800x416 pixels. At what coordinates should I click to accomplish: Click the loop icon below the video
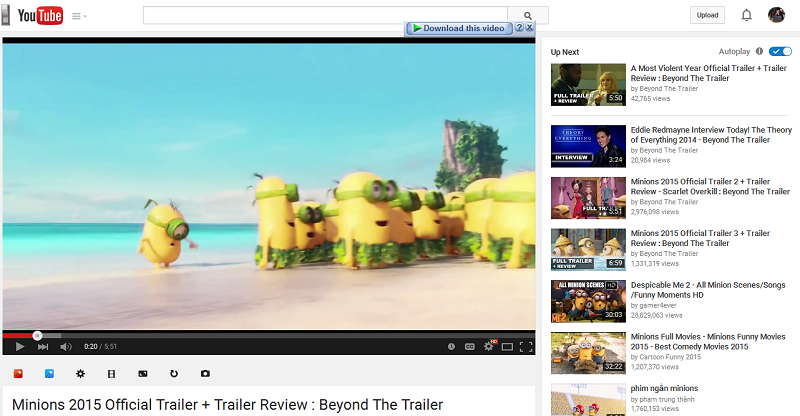click(x=174, y=374)
